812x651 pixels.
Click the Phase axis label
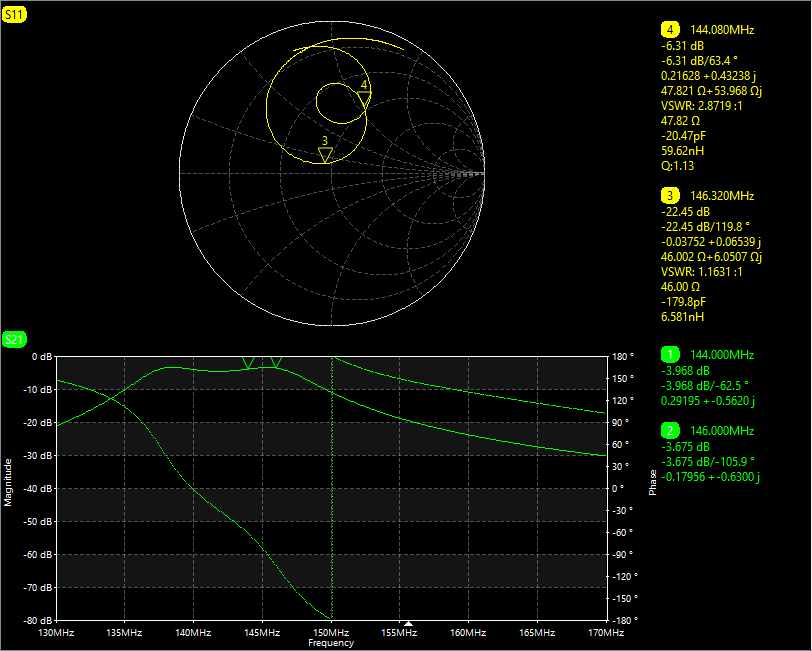(x=653, y=483)
